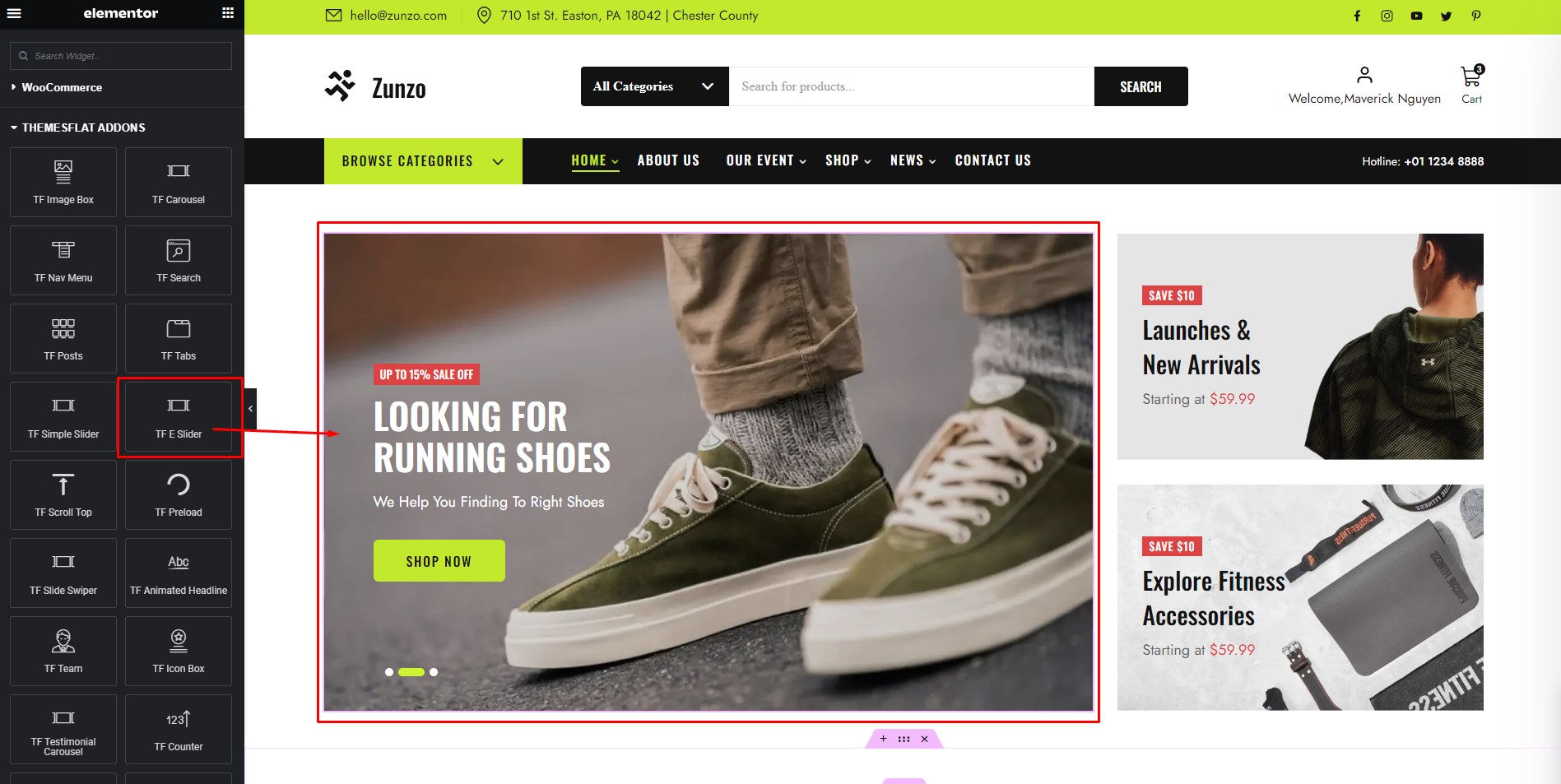Click the Search products button
The image size is (1561, 784).
click(x=1141, y=86)
